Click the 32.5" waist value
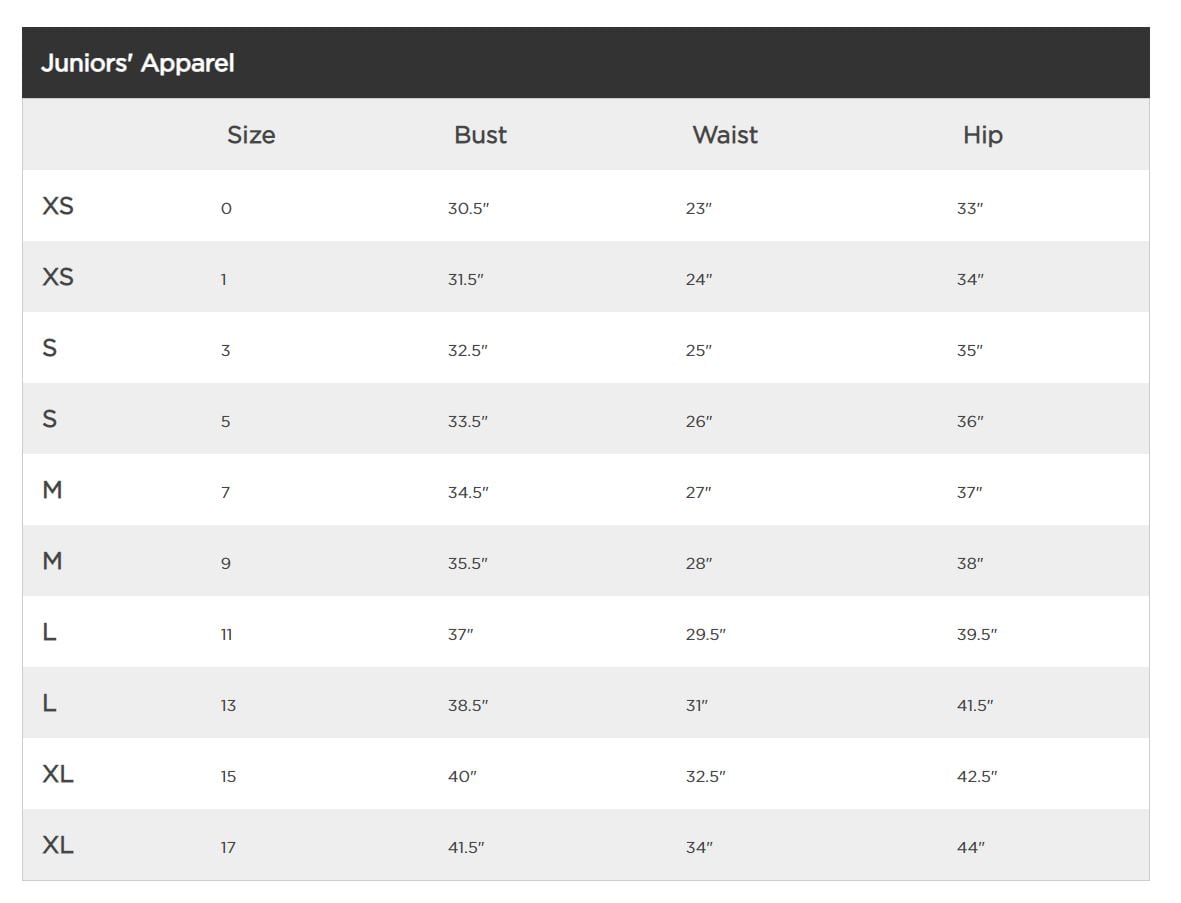This screenshot has width=1181, height=903. (x=706, y=776)
